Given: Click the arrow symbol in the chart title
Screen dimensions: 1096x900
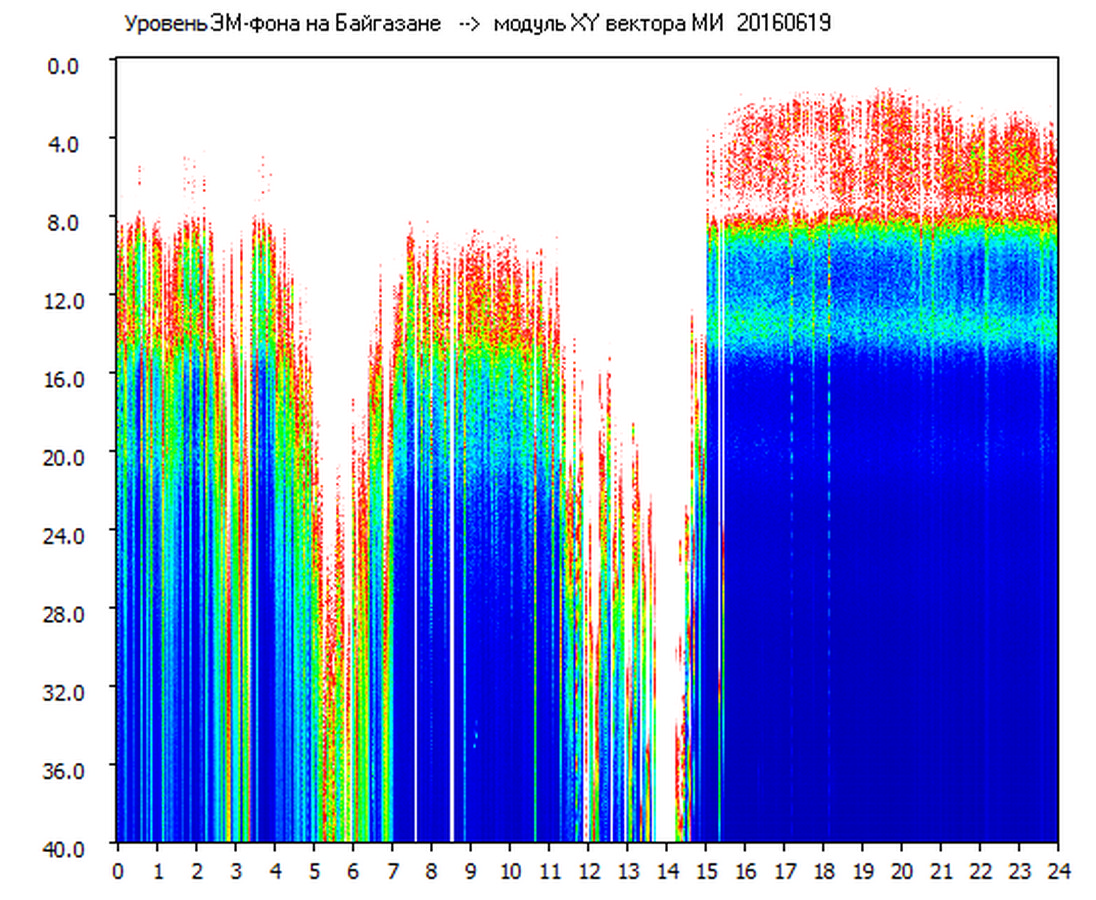Looking at the screenshot, I should coord(468,23).
